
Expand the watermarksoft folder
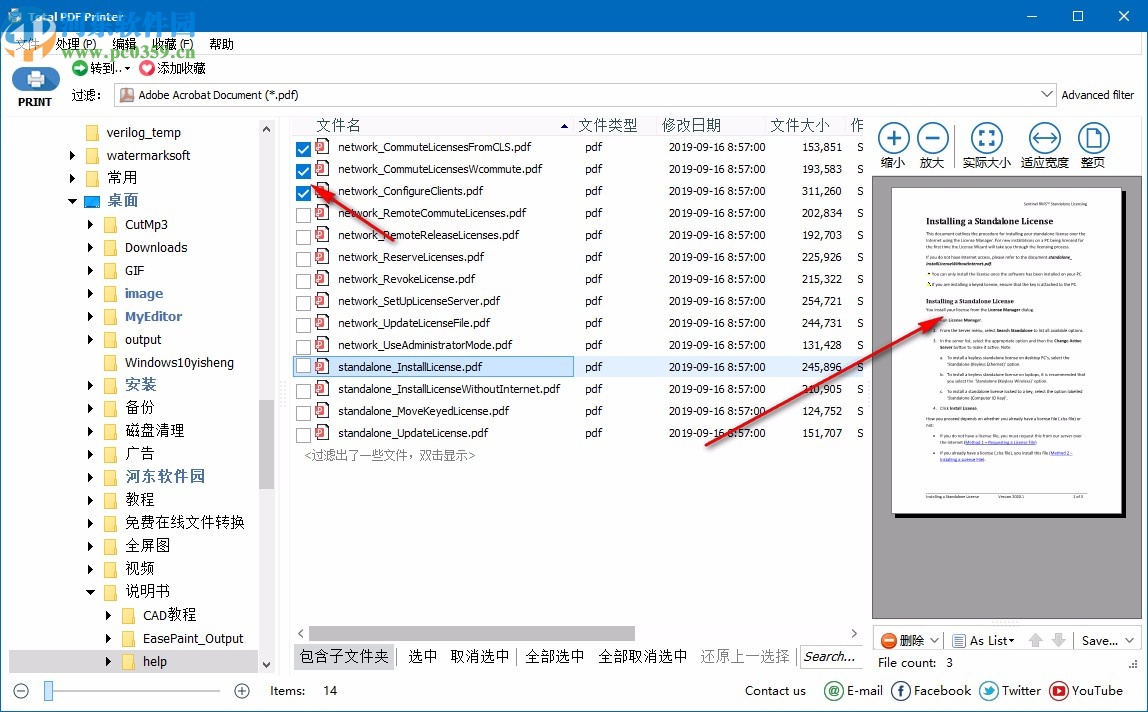72,155
